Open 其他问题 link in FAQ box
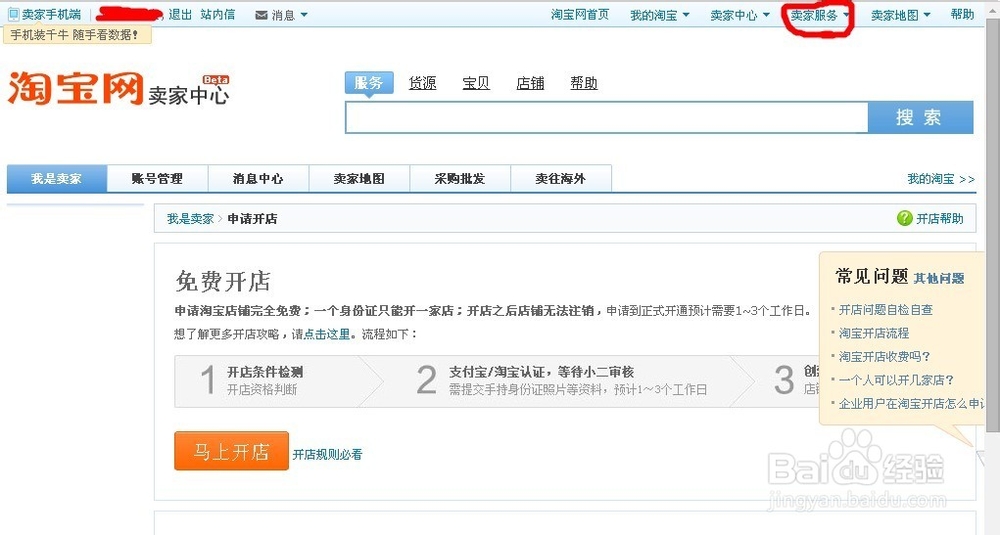 coord(939,279)
